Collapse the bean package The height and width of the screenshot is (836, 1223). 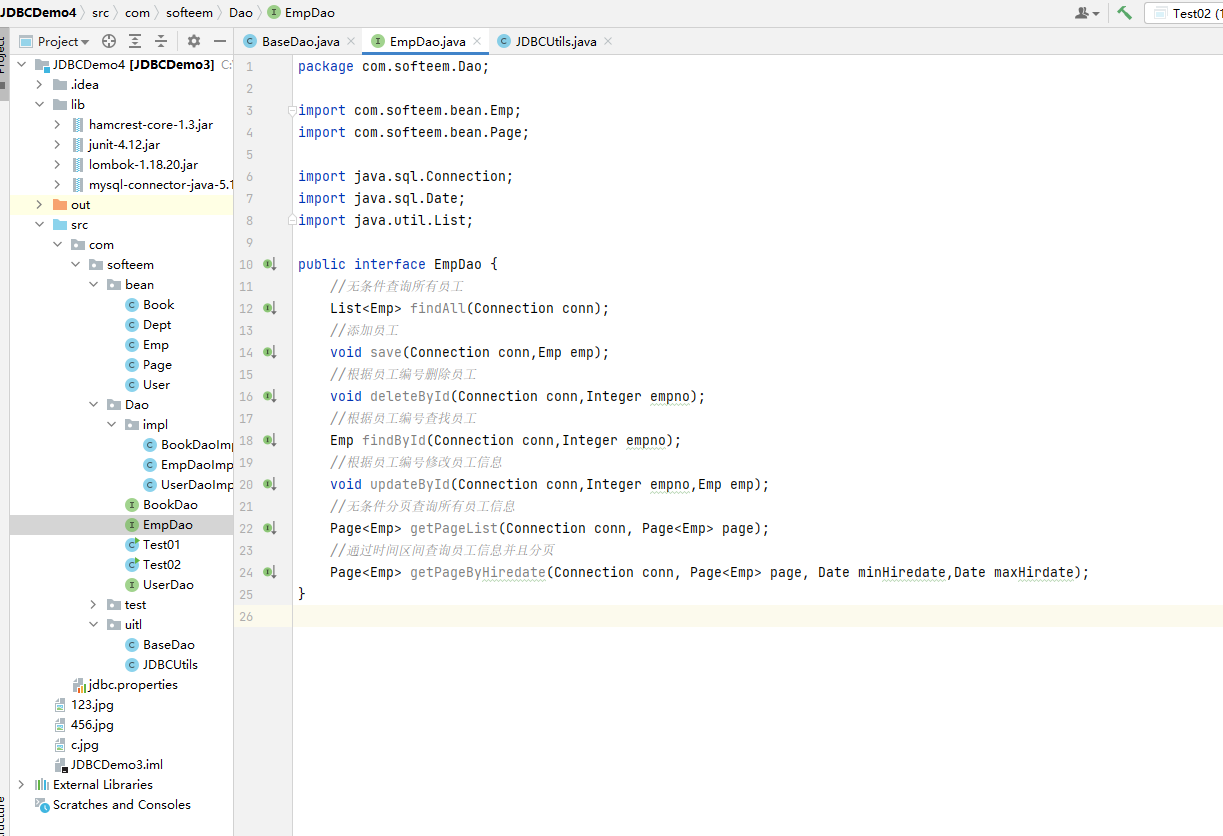94,284
